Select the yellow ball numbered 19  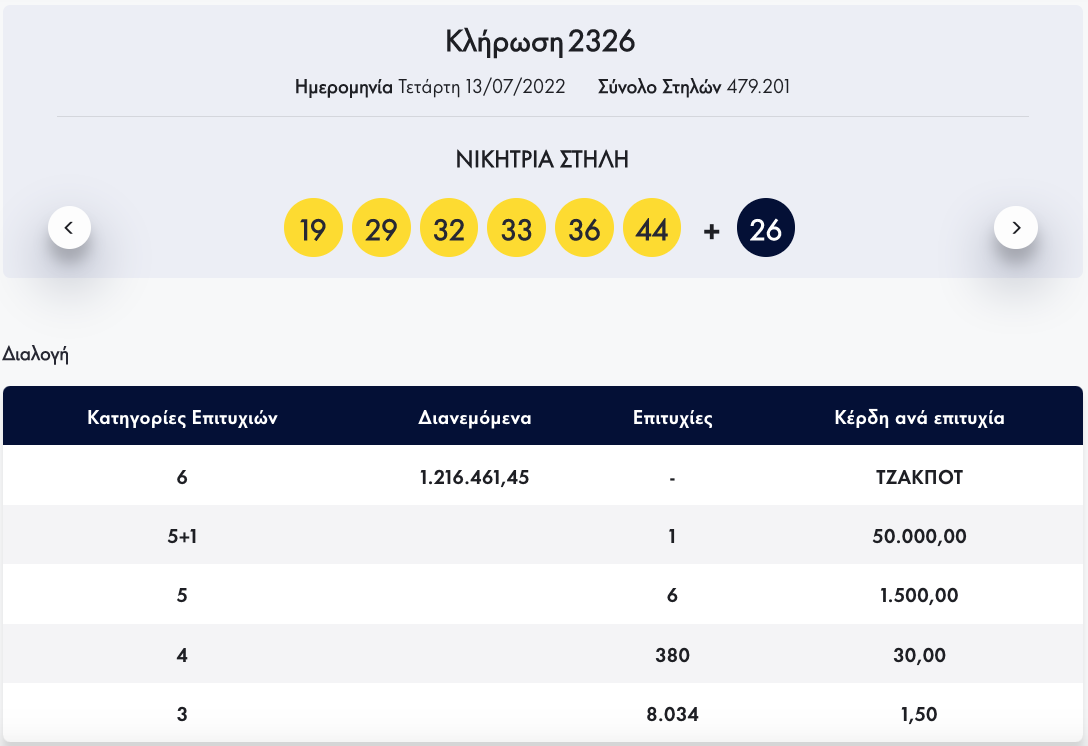(313, 227)
